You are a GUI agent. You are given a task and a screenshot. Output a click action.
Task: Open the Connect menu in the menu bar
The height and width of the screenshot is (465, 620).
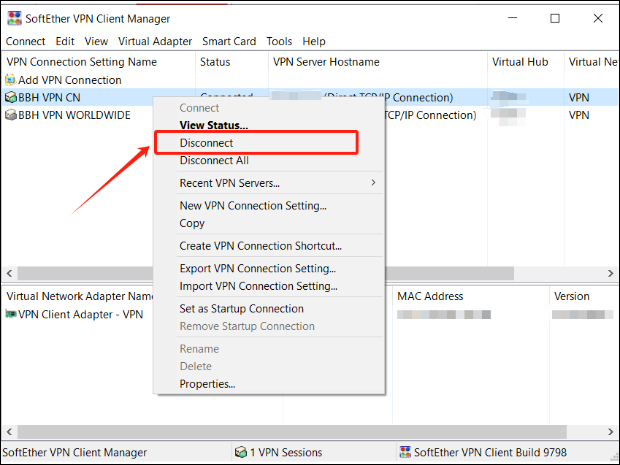[x=25, y=41]
